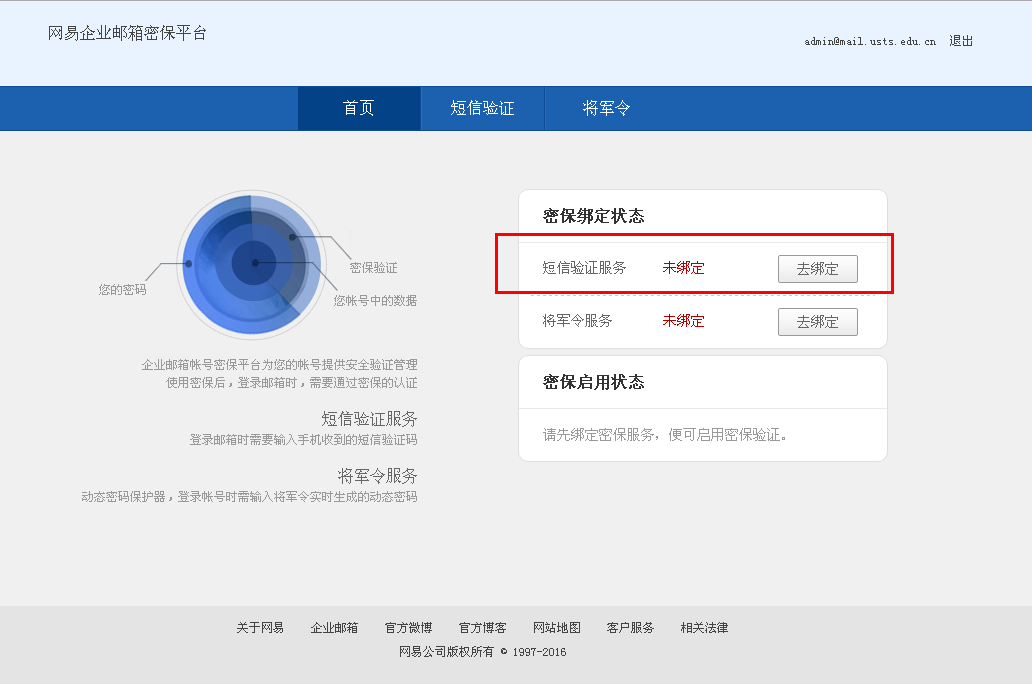This screenshot has width=1032, height=684.
Task: Open the 网站地图 footer link
Action: (556, 628)
